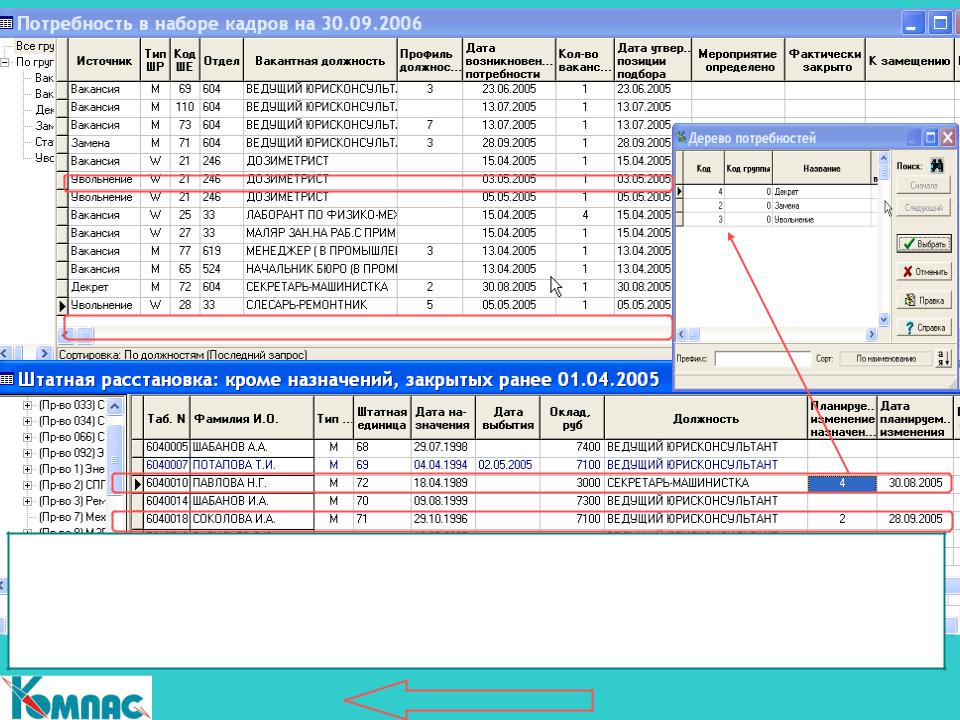Click the grid icon in Штатная расстановка title
Viewport: 960px width, 720px height.
pos(7,380)
